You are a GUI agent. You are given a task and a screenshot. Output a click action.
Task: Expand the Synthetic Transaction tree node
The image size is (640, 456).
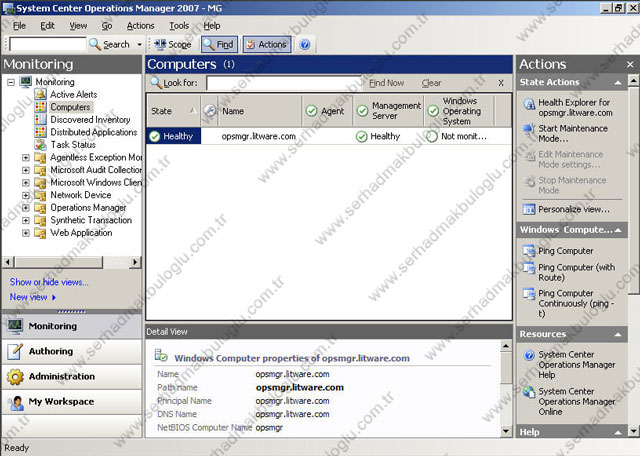click(26, 220)
